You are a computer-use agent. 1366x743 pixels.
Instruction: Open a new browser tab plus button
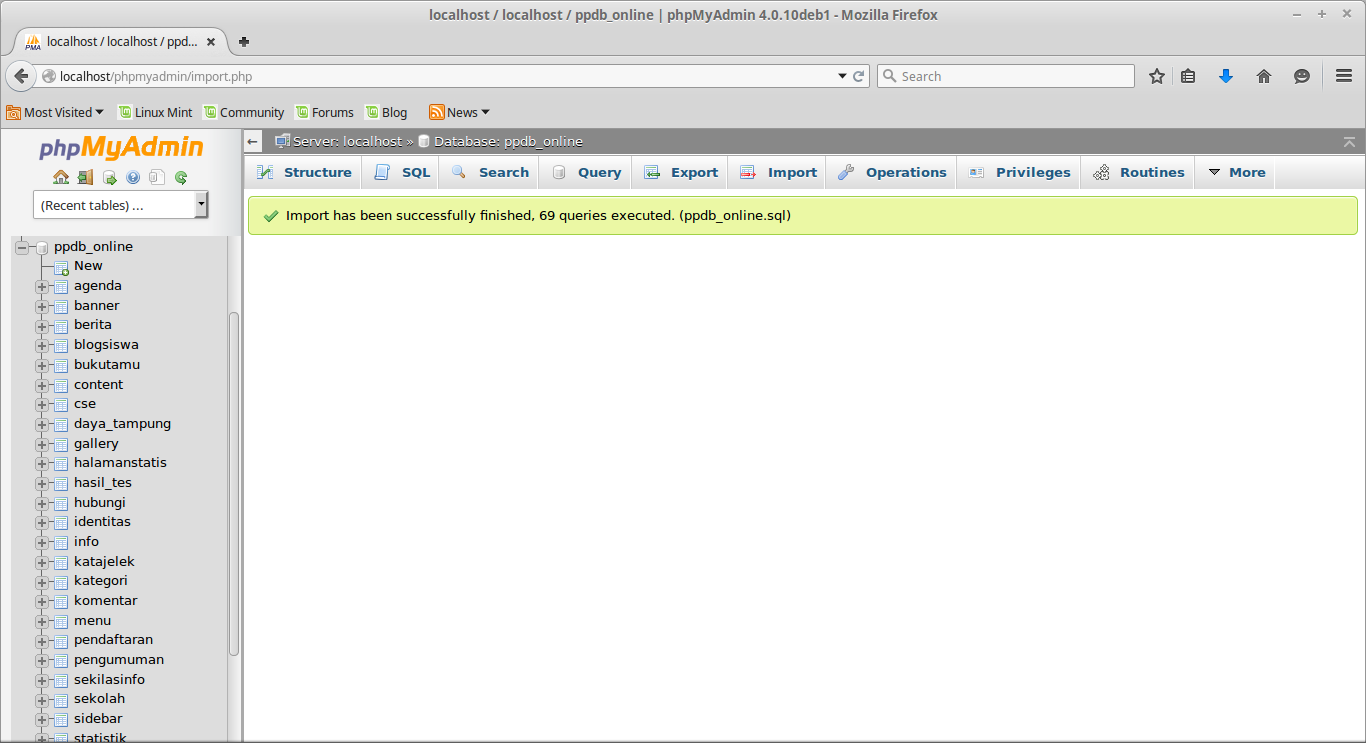244,42
